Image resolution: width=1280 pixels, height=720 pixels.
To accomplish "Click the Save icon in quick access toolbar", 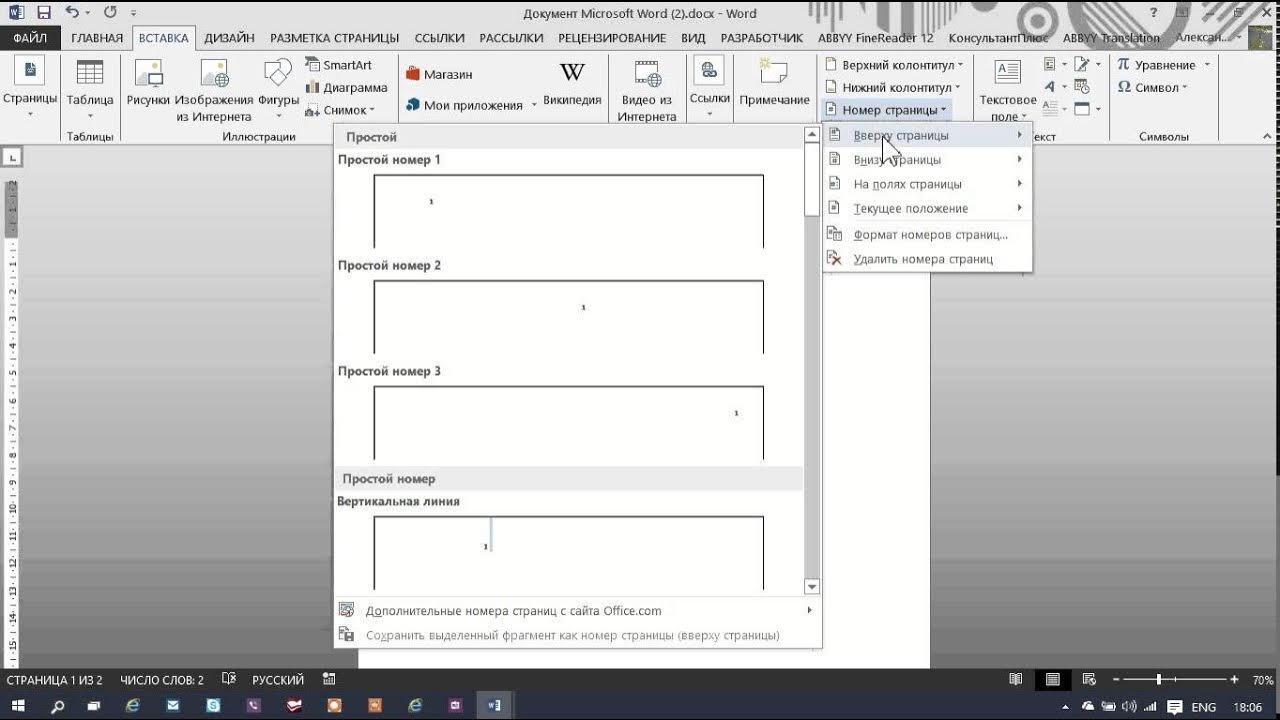I will tap(43, 13).
